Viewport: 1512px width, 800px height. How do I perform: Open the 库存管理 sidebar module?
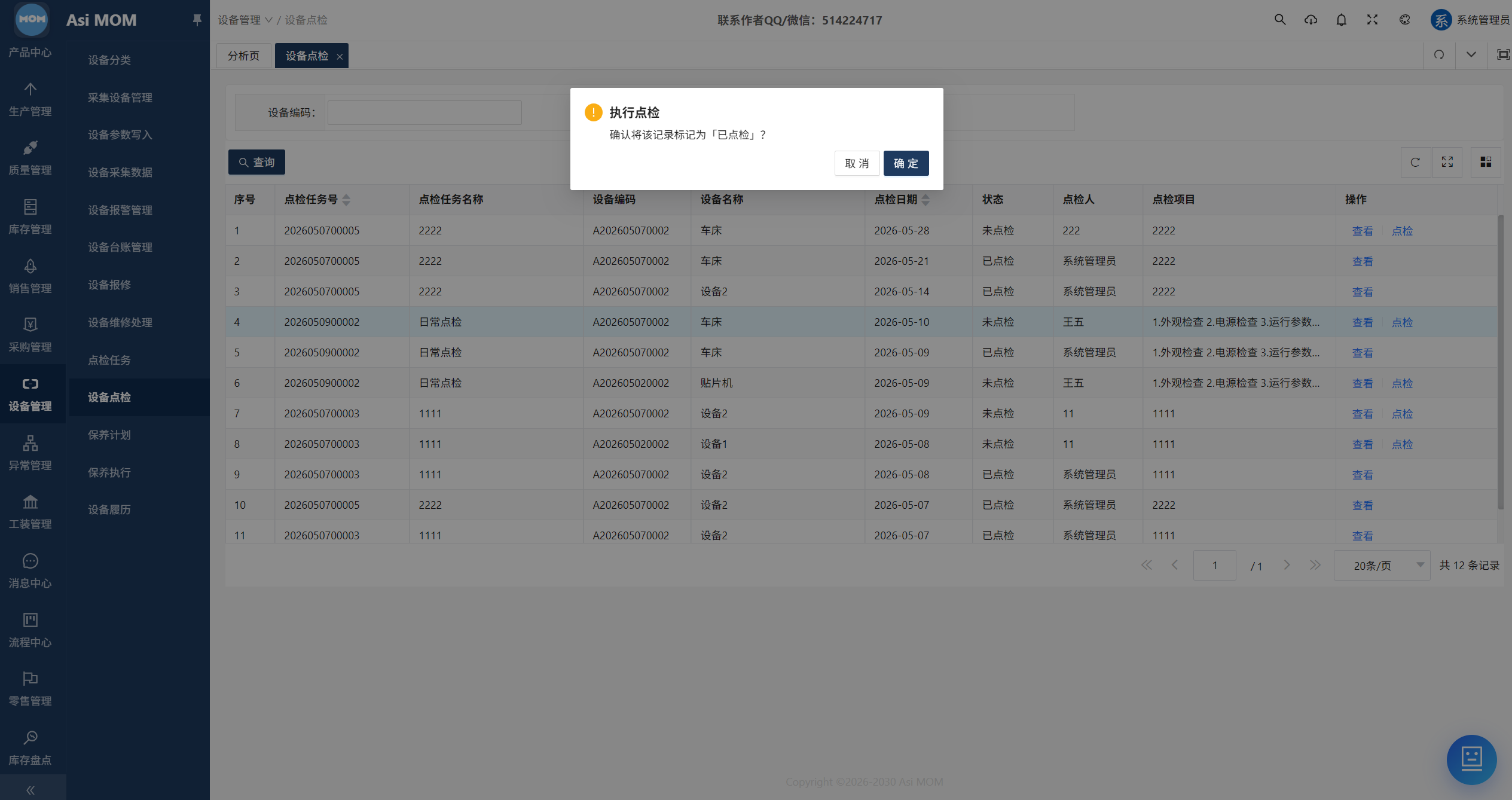coord(30,218)
